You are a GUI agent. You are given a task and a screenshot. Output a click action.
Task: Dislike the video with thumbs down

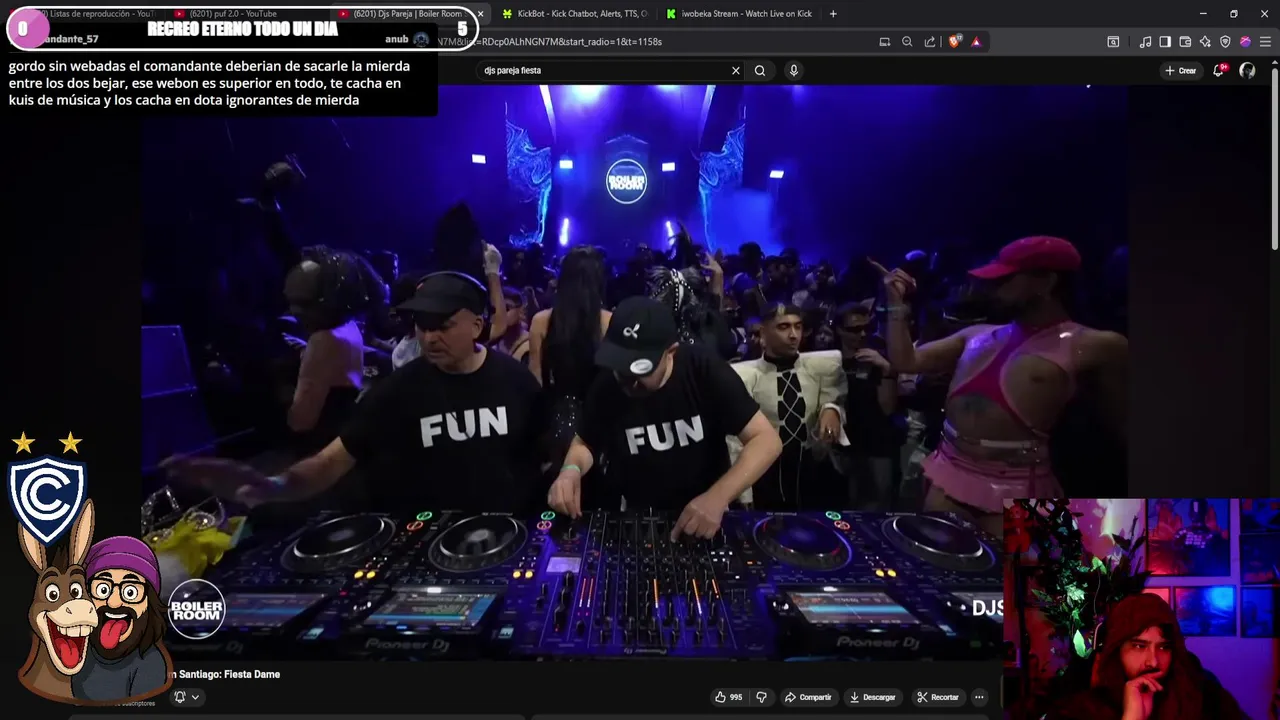coord(761,697)
